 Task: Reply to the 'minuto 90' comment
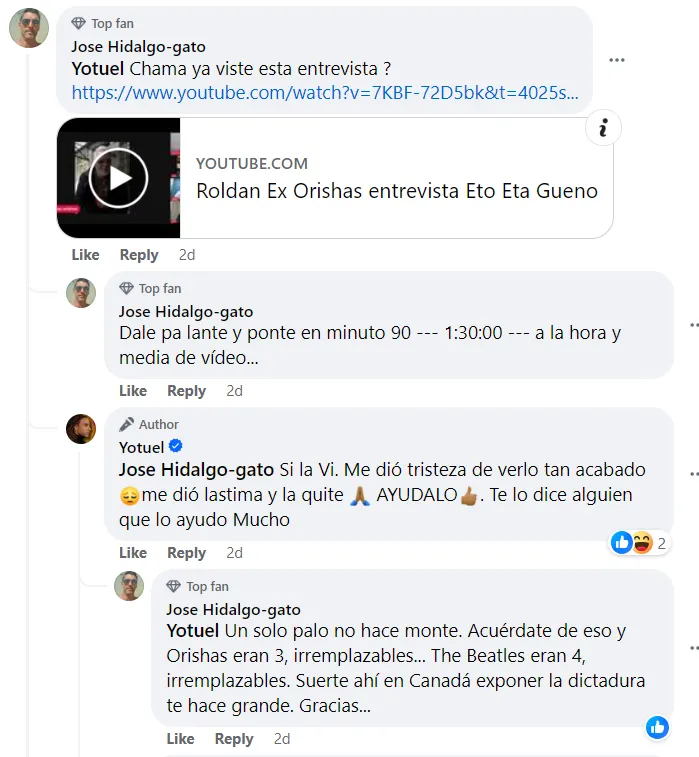(186, 391)
